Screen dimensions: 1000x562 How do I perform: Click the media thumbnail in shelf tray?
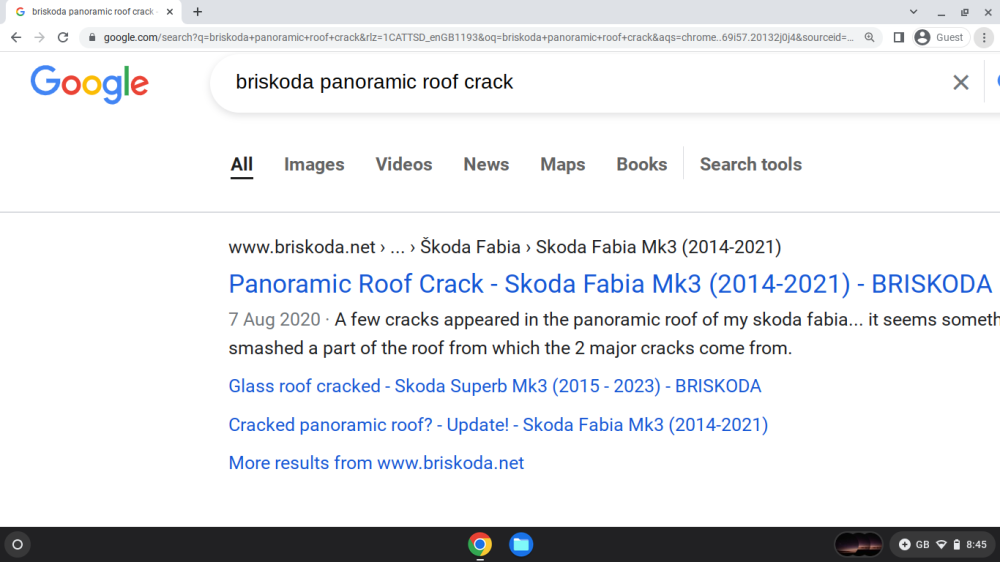pyautogui.click(x=858, y=545)
